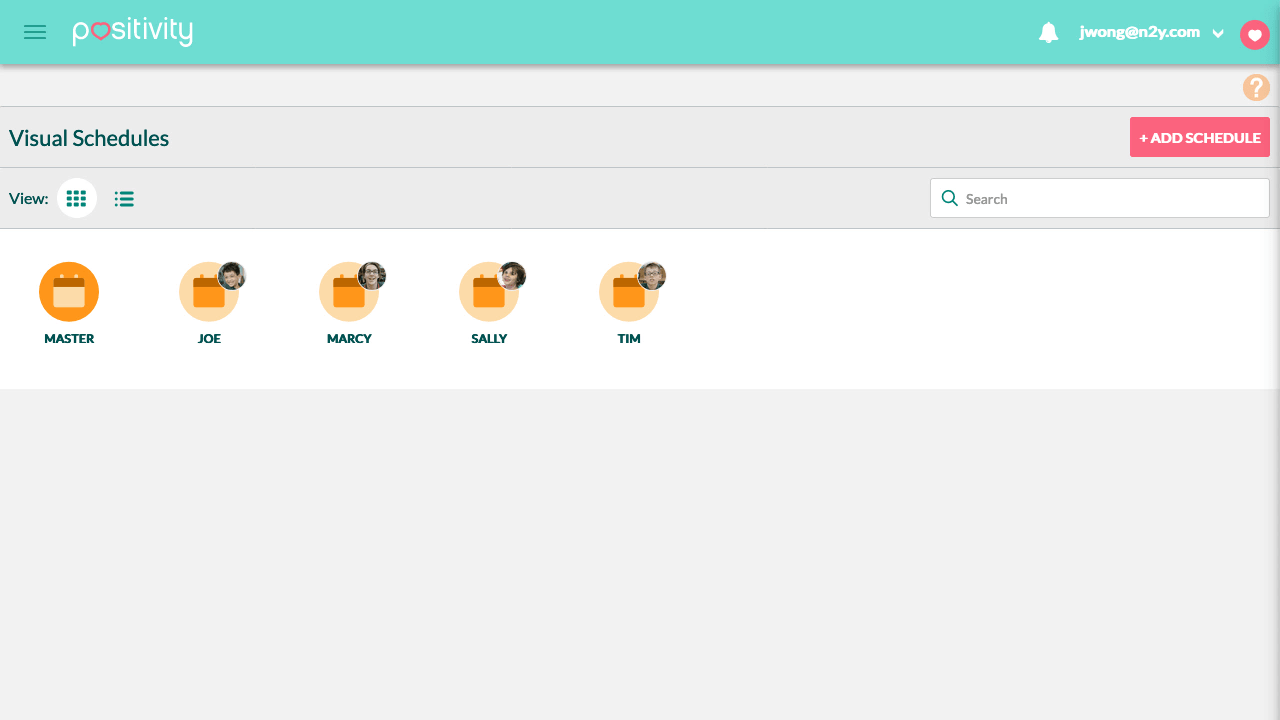Click the pink heart icon

[1254, 35]
